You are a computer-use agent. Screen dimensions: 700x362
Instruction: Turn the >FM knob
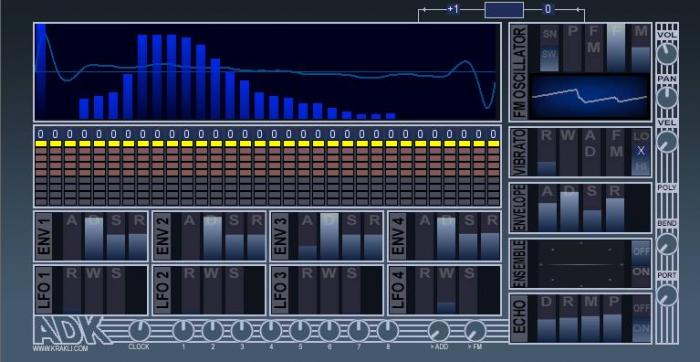(475, 331)
